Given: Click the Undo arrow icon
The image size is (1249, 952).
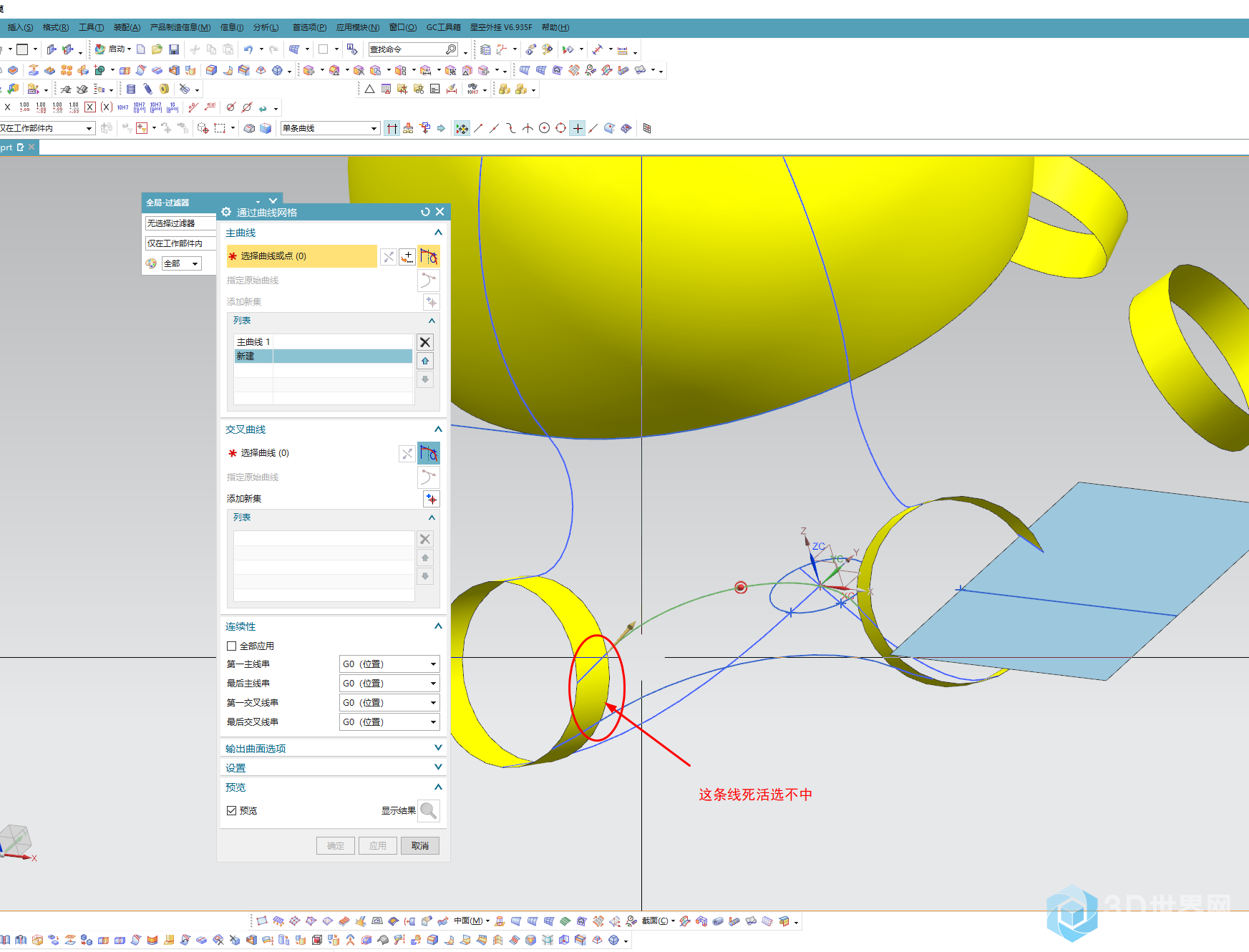Looking at the screenshot, I should click(248, 49).
